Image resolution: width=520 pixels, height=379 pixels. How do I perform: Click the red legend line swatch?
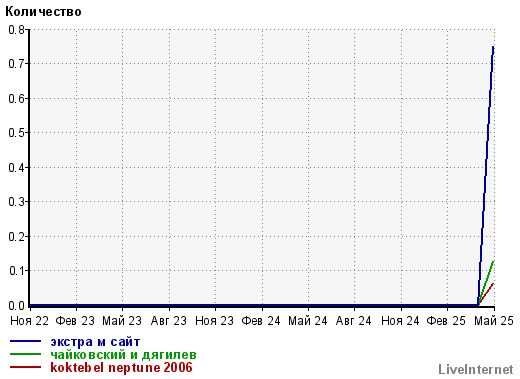click(25, 367)
